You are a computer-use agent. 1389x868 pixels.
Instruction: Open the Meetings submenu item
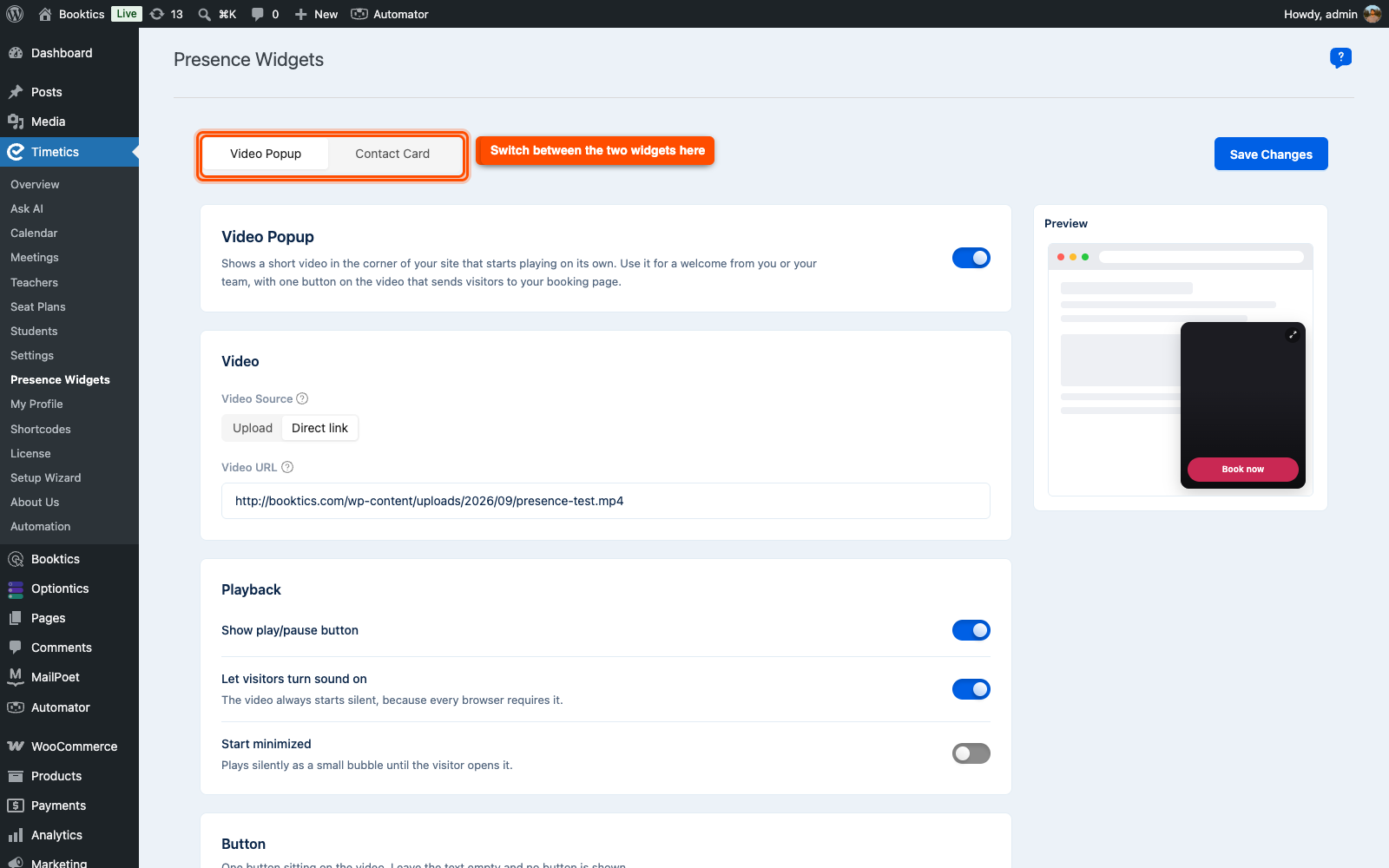tap(35, 257)
